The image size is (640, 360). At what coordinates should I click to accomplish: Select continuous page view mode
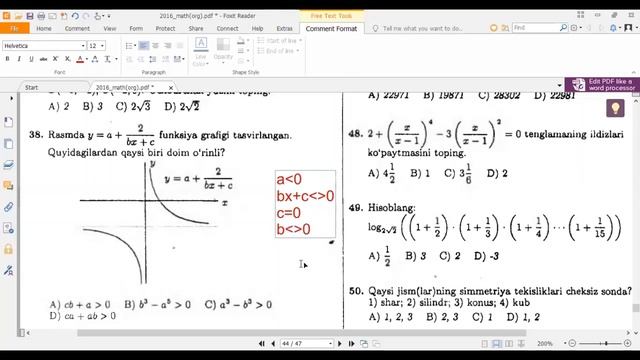[x=497, y=344]
